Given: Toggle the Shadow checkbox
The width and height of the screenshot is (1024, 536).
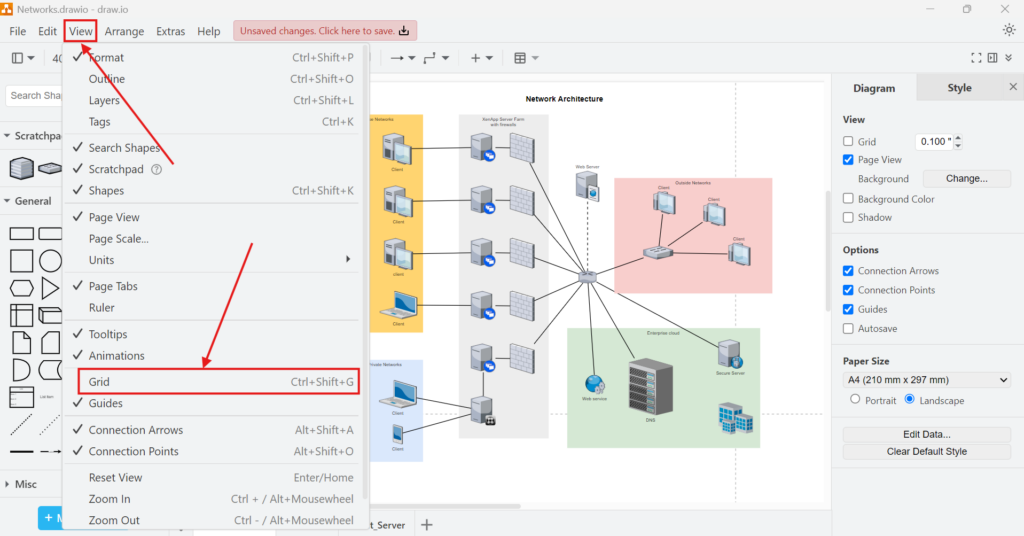Looking at the screenshot, I should (x=848, y=217).
